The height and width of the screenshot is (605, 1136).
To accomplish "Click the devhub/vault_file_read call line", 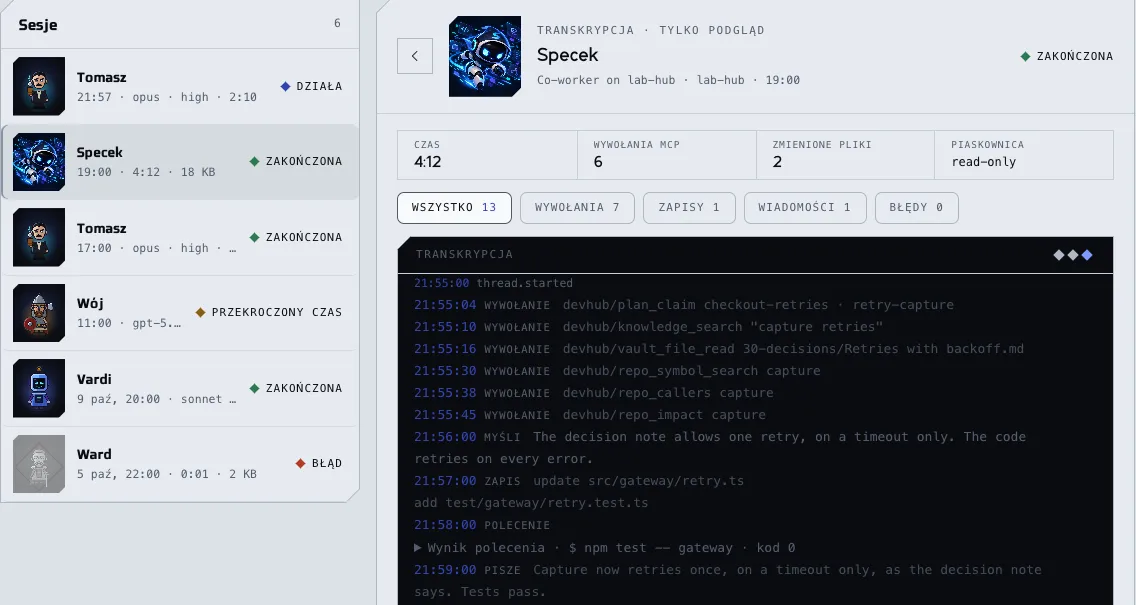I will [x=719, y=349].
